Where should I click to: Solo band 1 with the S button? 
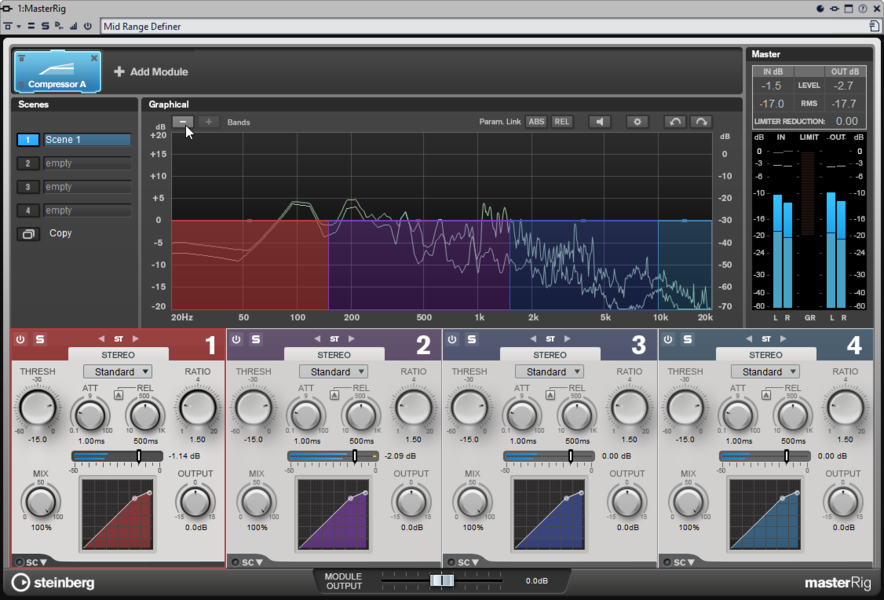(39, 339)
